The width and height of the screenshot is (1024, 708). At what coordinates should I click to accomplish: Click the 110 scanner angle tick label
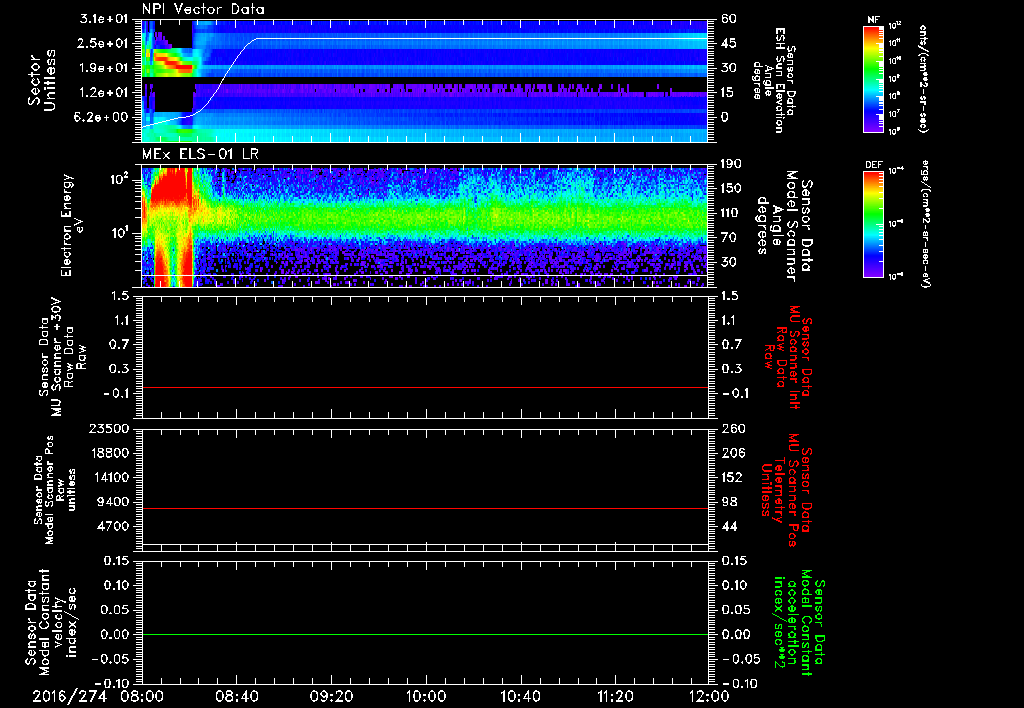pos(731,213)
